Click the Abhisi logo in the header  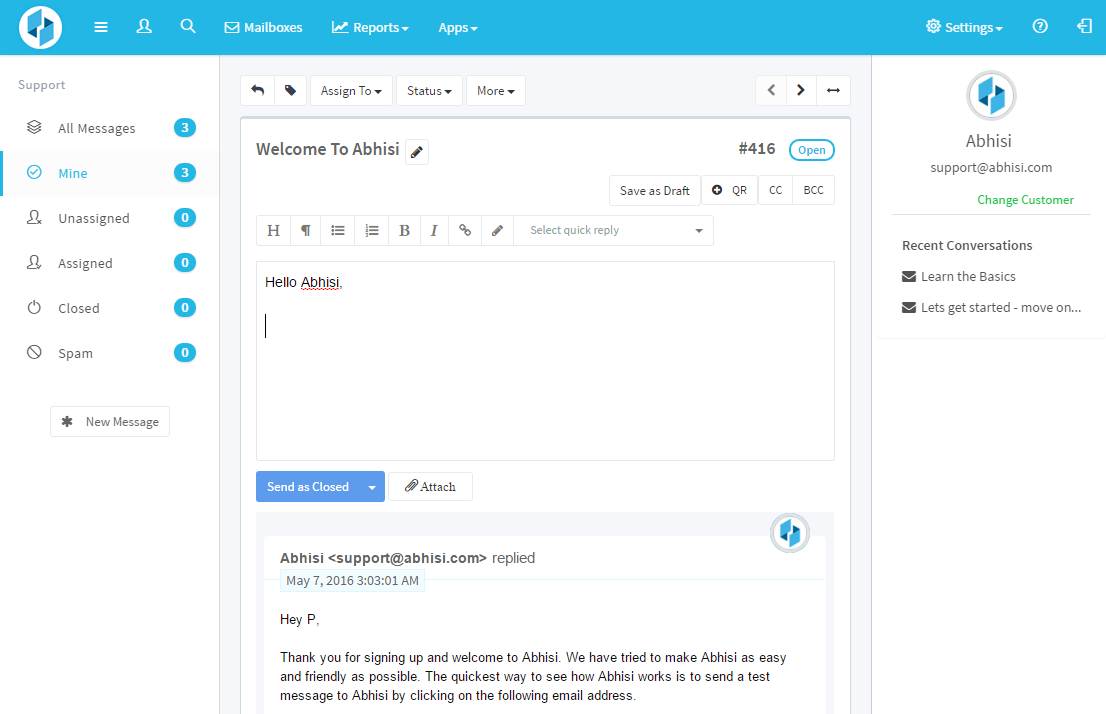(40, 28)
